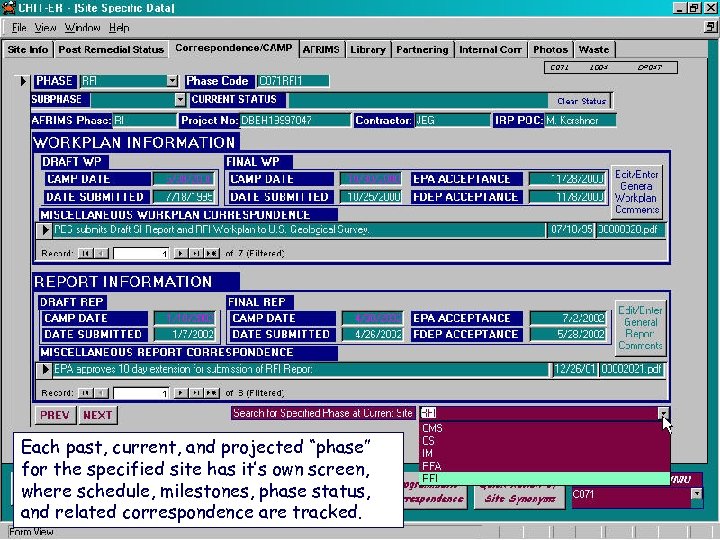This screenshot has width=720, height=540.
Task: Click Edit/Enter General Workplan Comments
Action: [x=637, y=192]
